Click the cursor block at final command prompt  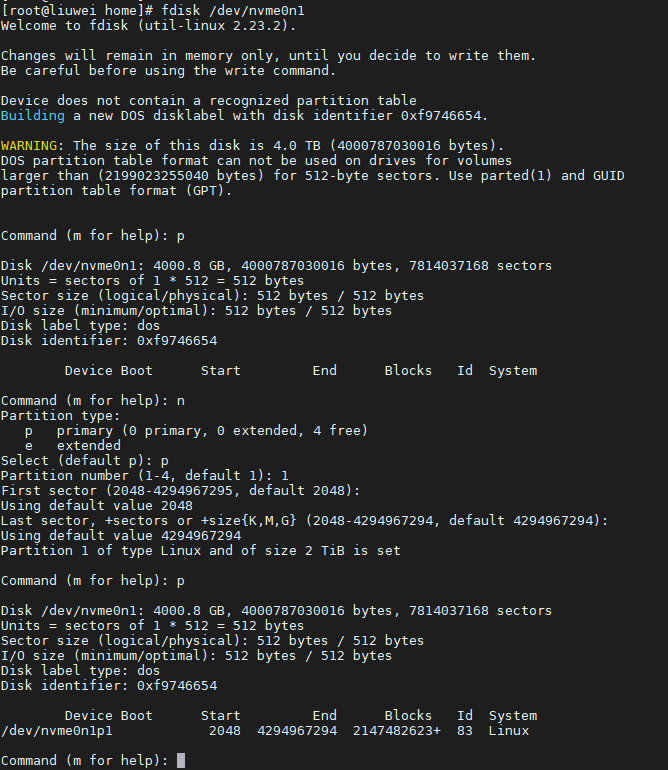coord(181,760)
